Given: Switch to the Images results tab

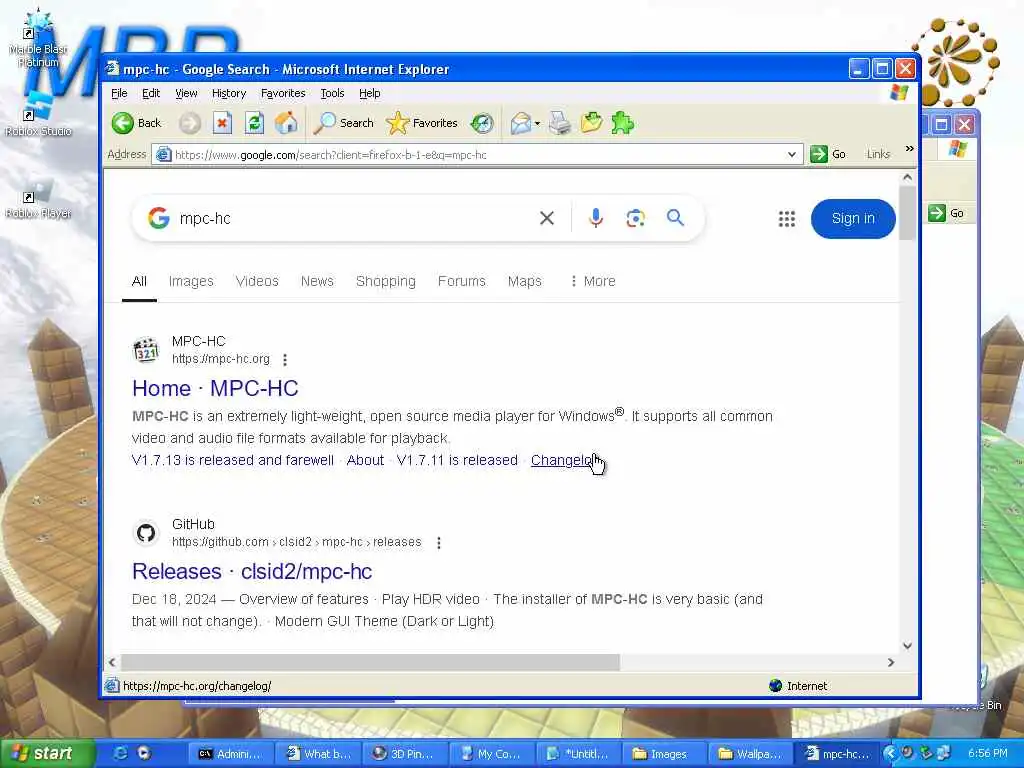Looking at the screenshot, I should (191, 281).
